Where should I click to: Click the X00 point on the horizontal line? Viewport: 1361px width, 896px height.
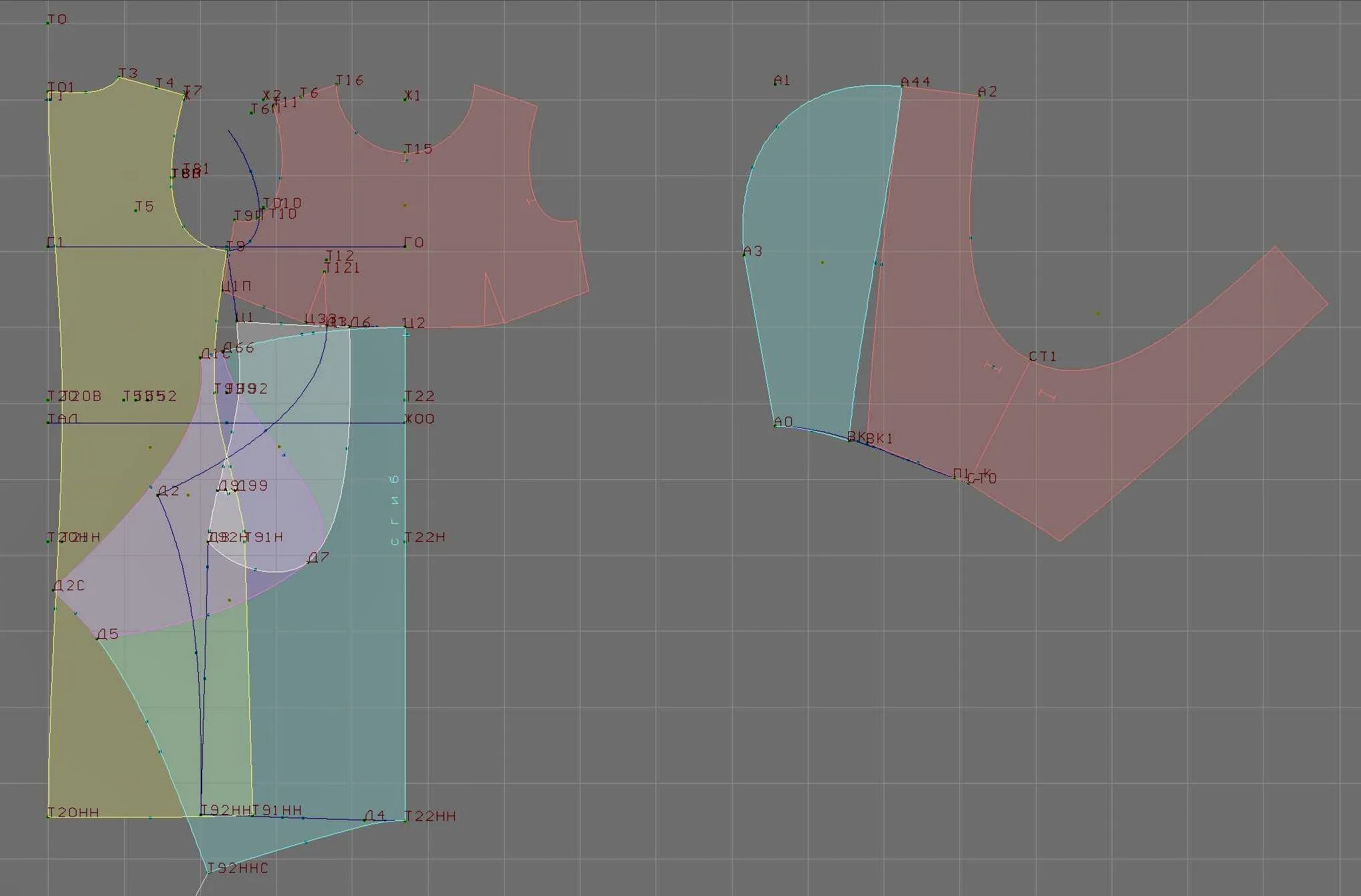406,423
